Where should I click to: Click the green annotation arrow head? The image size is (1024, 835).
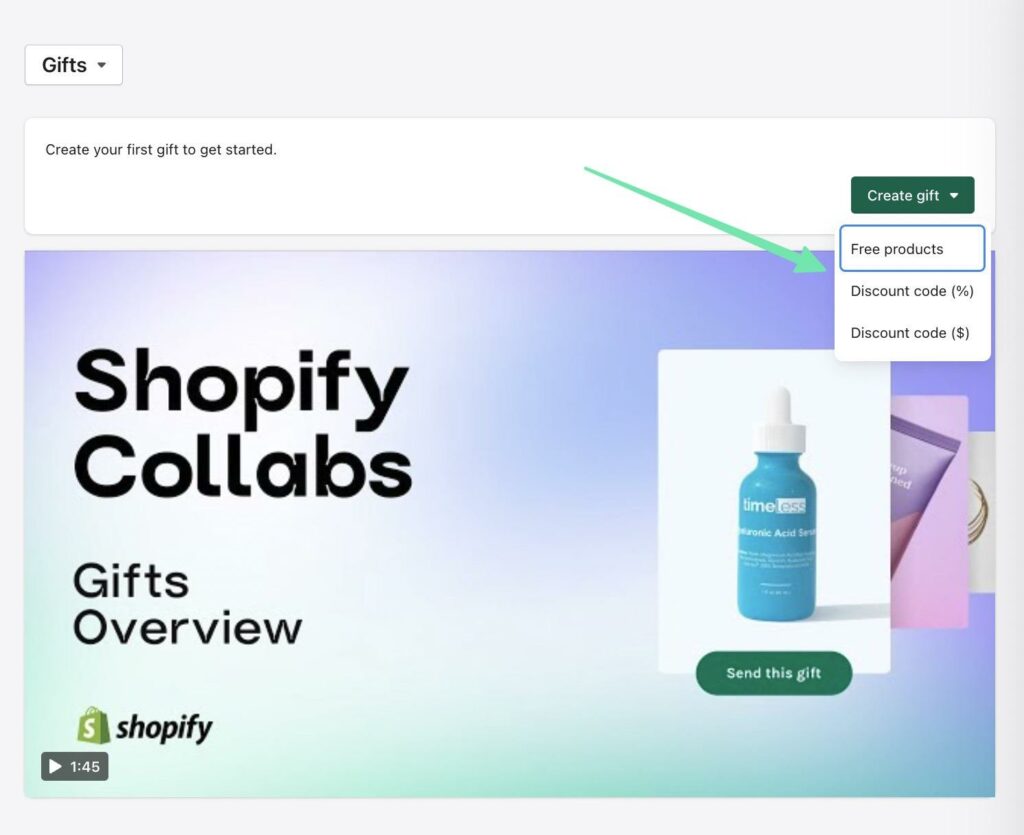[x=814, y=261]
